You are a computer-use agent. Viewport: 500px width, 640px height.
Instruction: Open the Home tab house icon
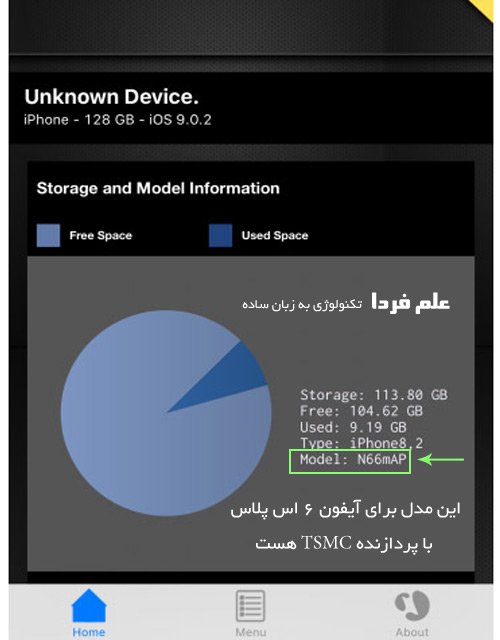click(89, 605)
